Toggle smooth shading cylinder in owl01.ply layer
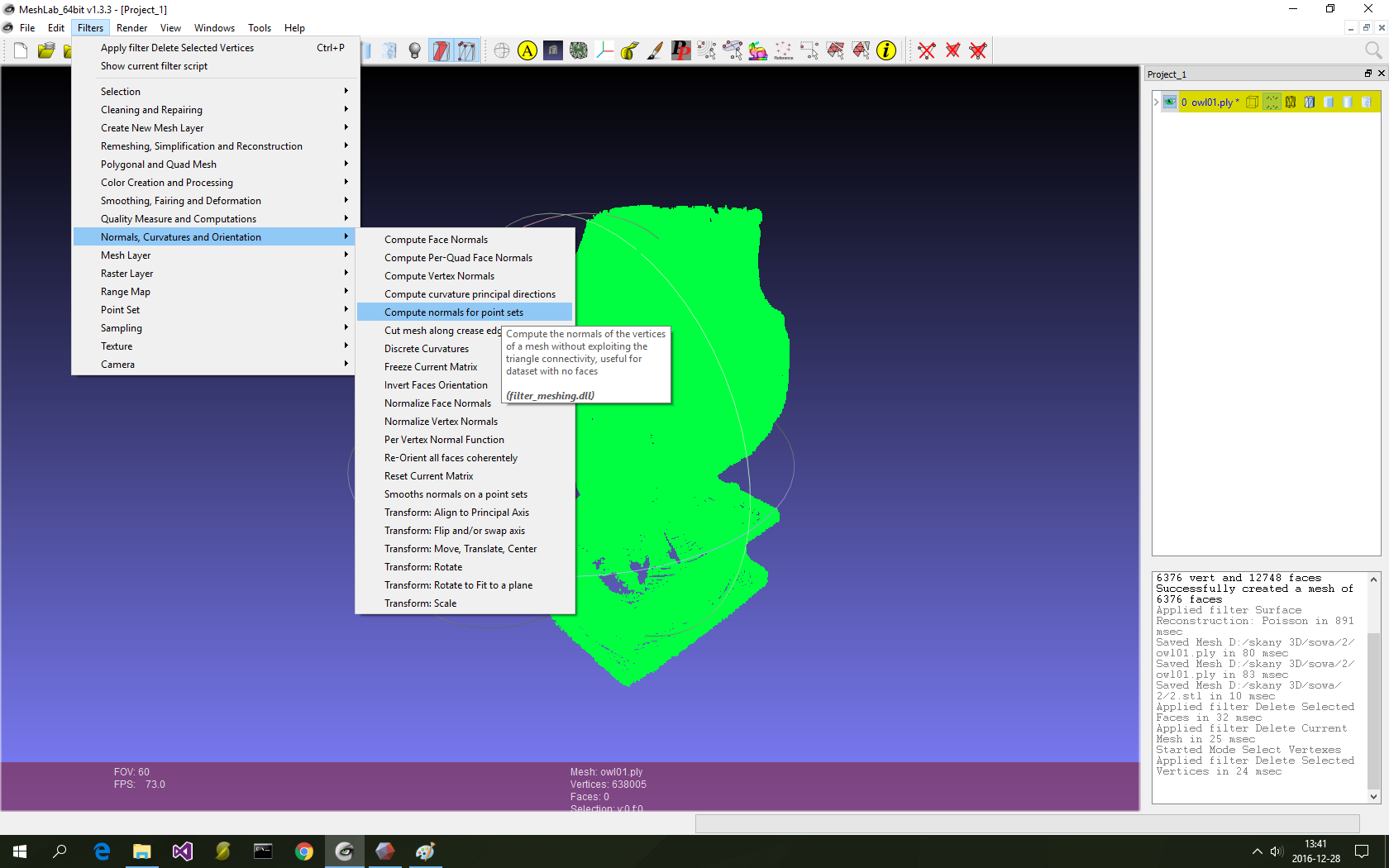The image size is (1389, 868). coord(1348,103)
